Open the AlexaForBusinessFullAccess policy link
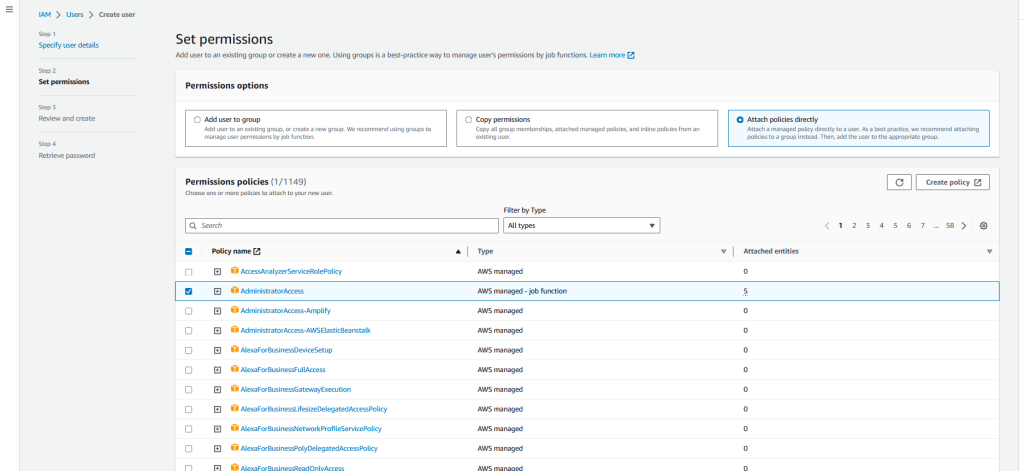The height and width of the screenshot is (471, 1024). coord(283,369)
